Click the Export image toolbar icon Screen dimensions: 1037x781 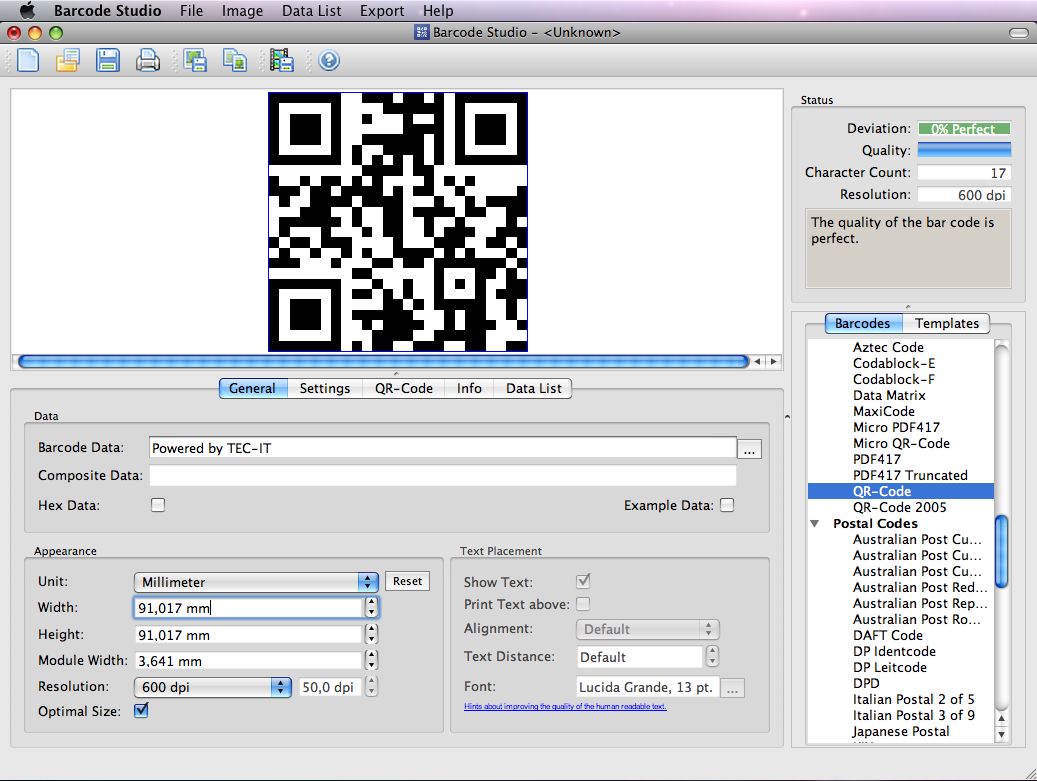pos(194,60)
